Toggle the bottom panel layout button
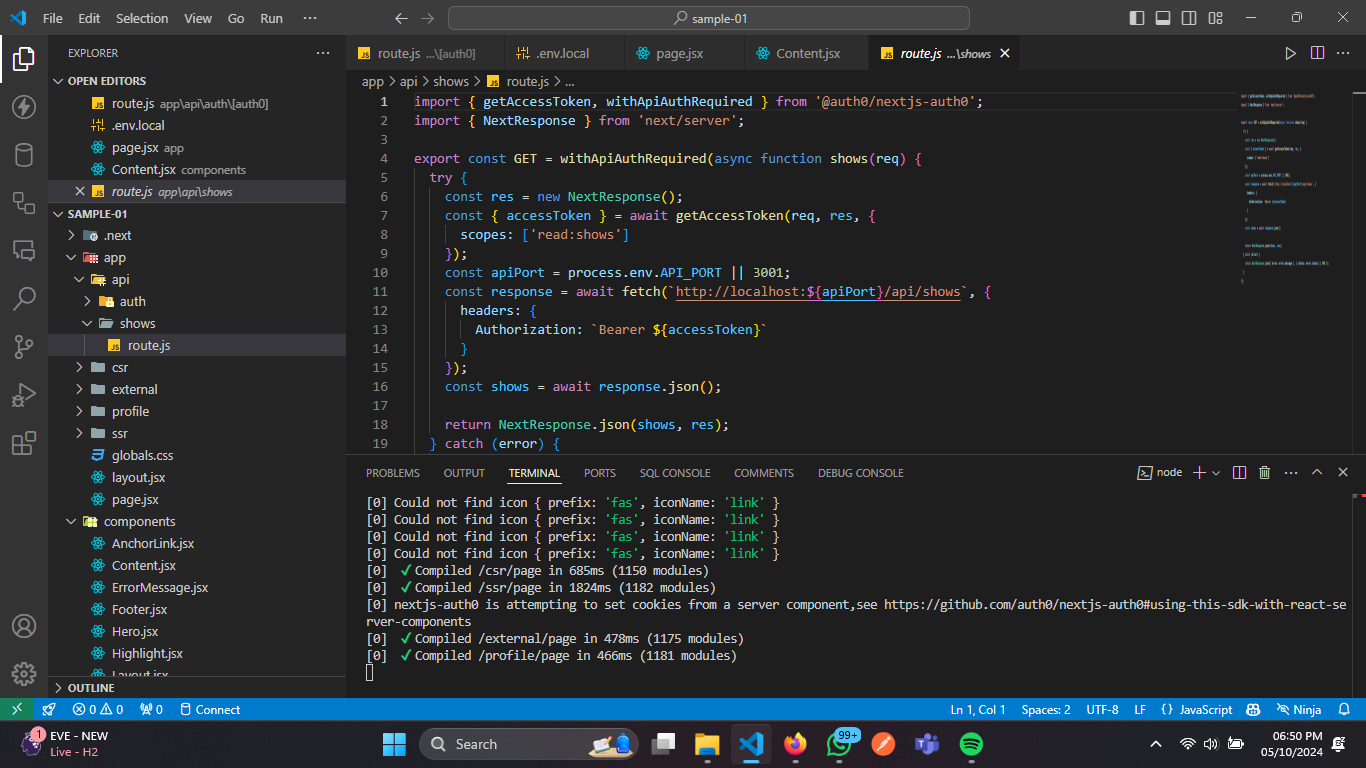The height and width of the screenshot is (768, 1366). (1163, 18)
